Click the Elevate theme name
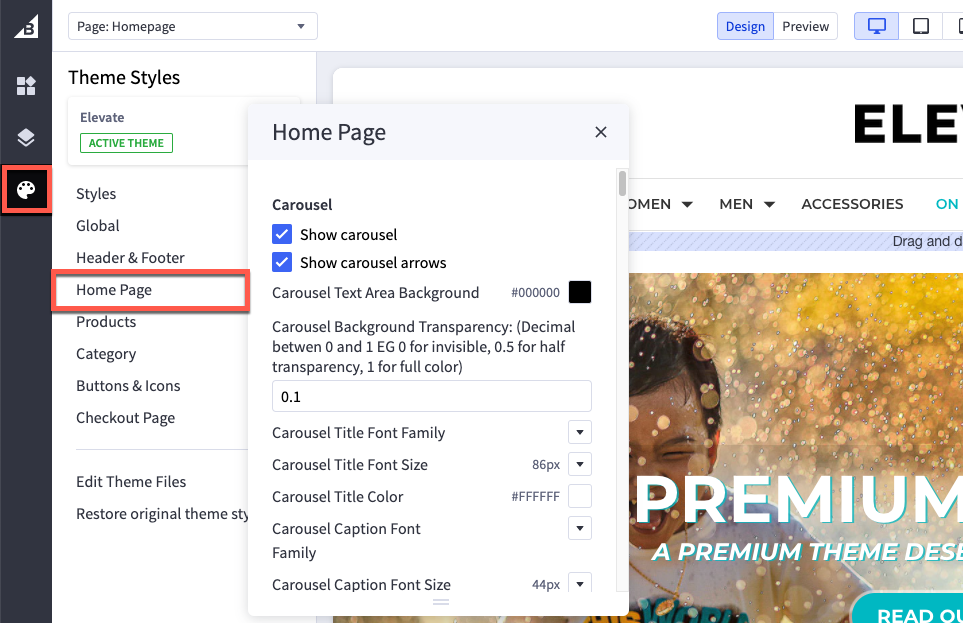 tap(102, 117)
